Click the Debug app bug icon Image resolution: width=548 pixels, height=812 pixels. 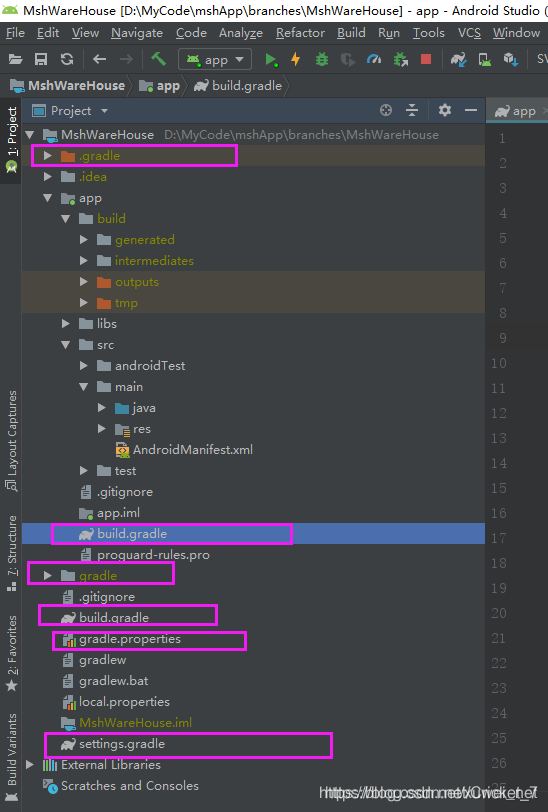point(322,60)
